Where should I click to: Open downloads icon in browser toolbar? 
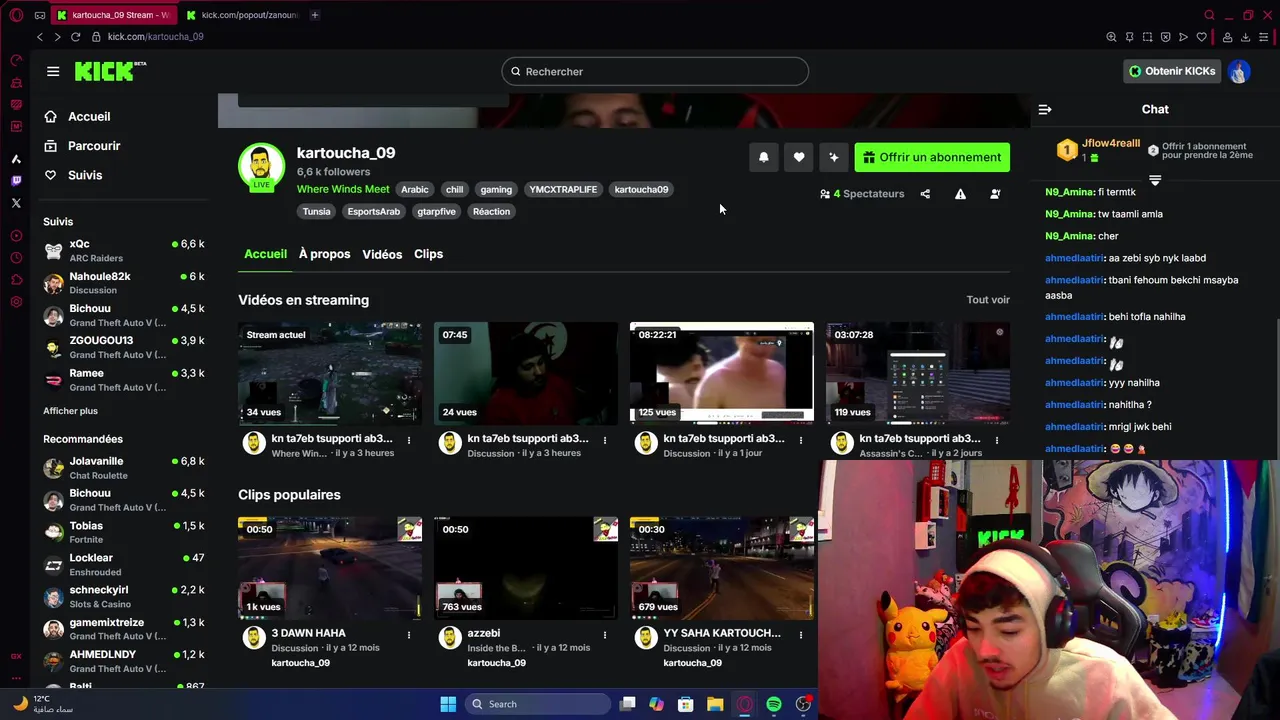tap(1245, 37)
